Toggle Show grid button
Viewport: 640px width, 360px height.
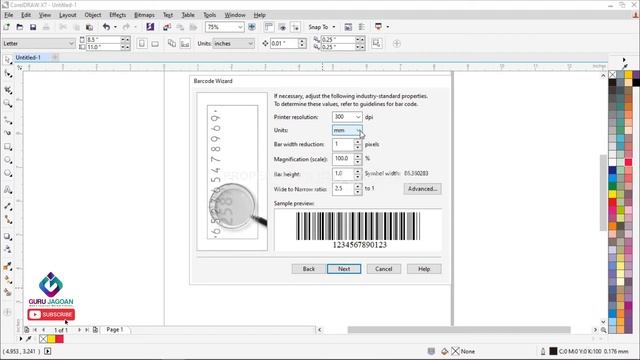[x=282, y=27]
